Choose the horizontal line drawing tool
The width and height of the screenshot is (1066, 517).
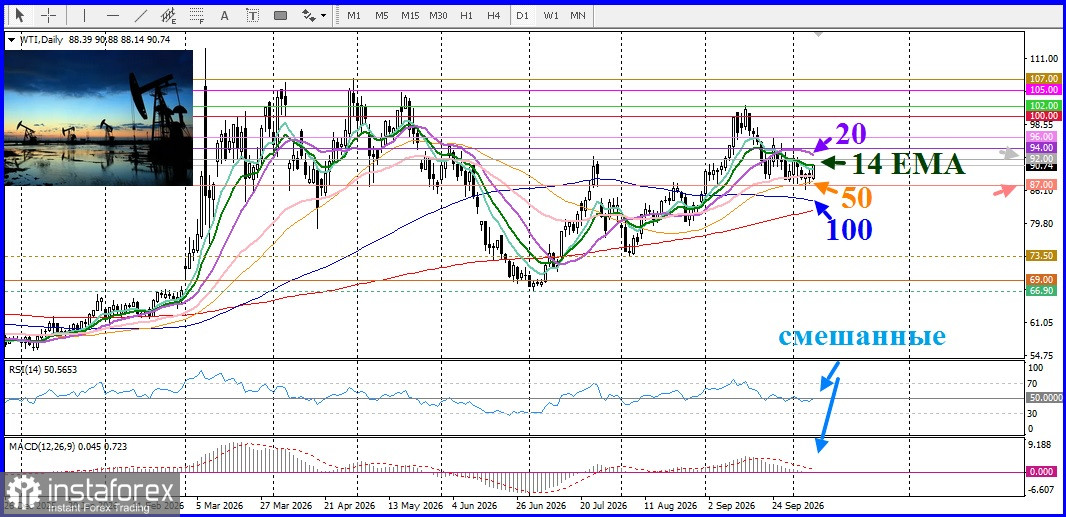[x=113, y=15]
